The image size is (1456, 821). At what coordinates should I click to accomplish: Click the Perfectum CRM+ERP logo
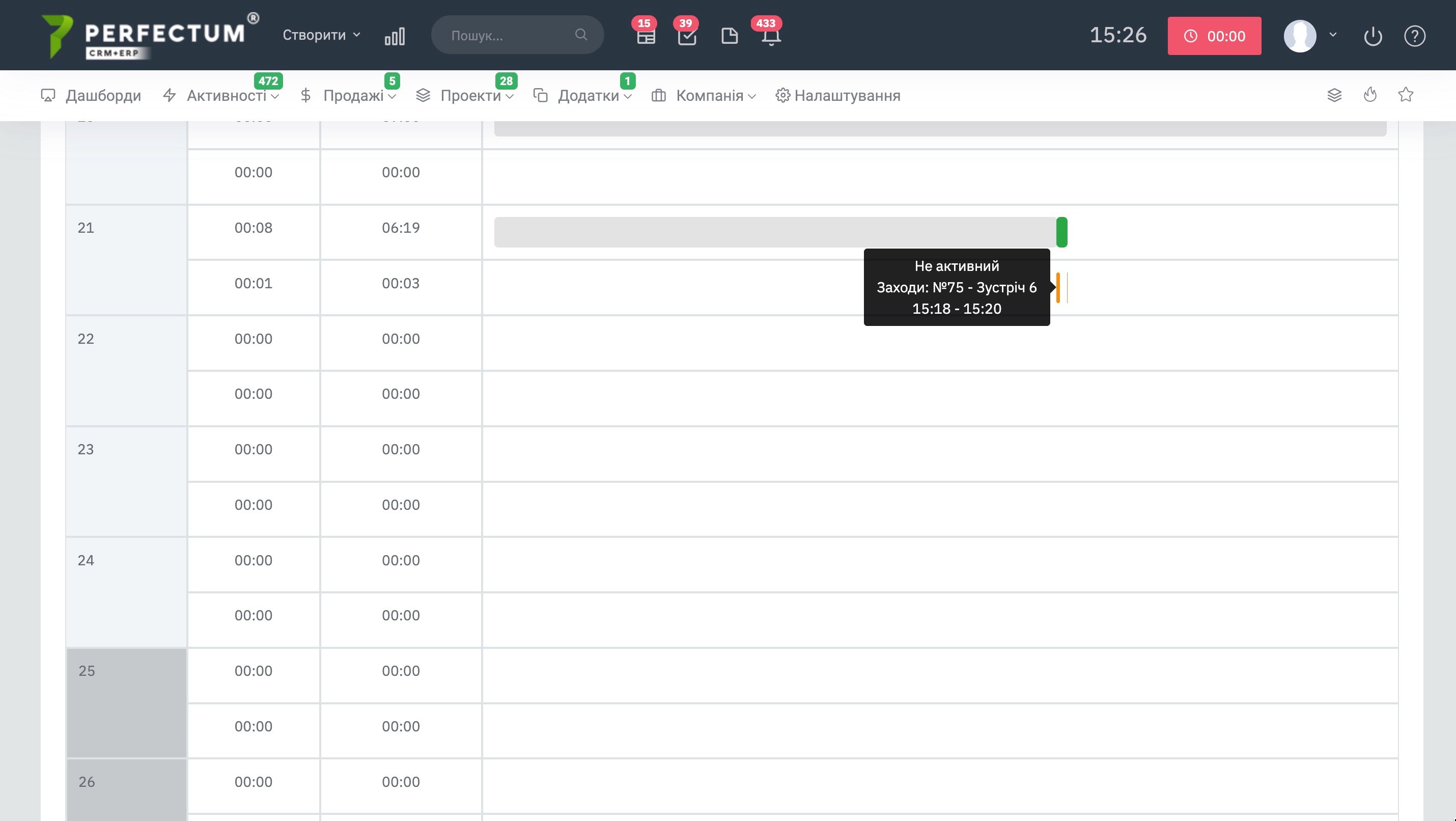148,36
